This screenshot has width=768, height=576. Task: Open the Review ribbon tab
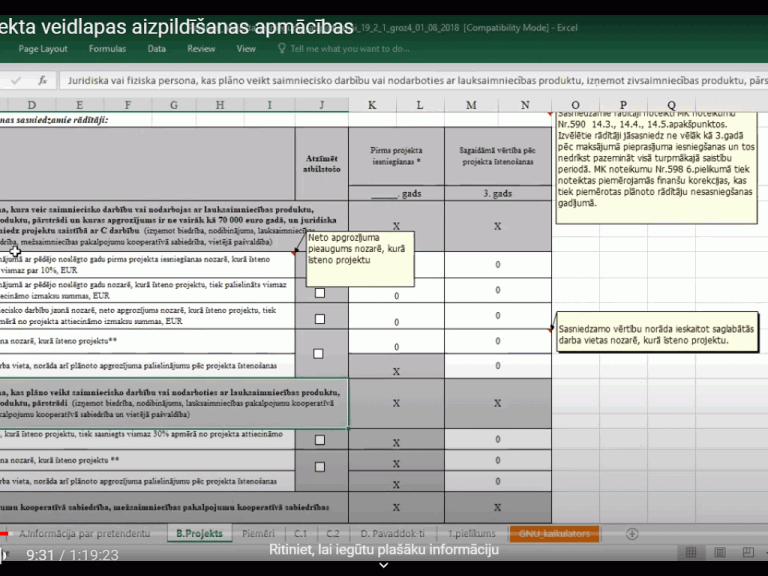coord(201,48)
